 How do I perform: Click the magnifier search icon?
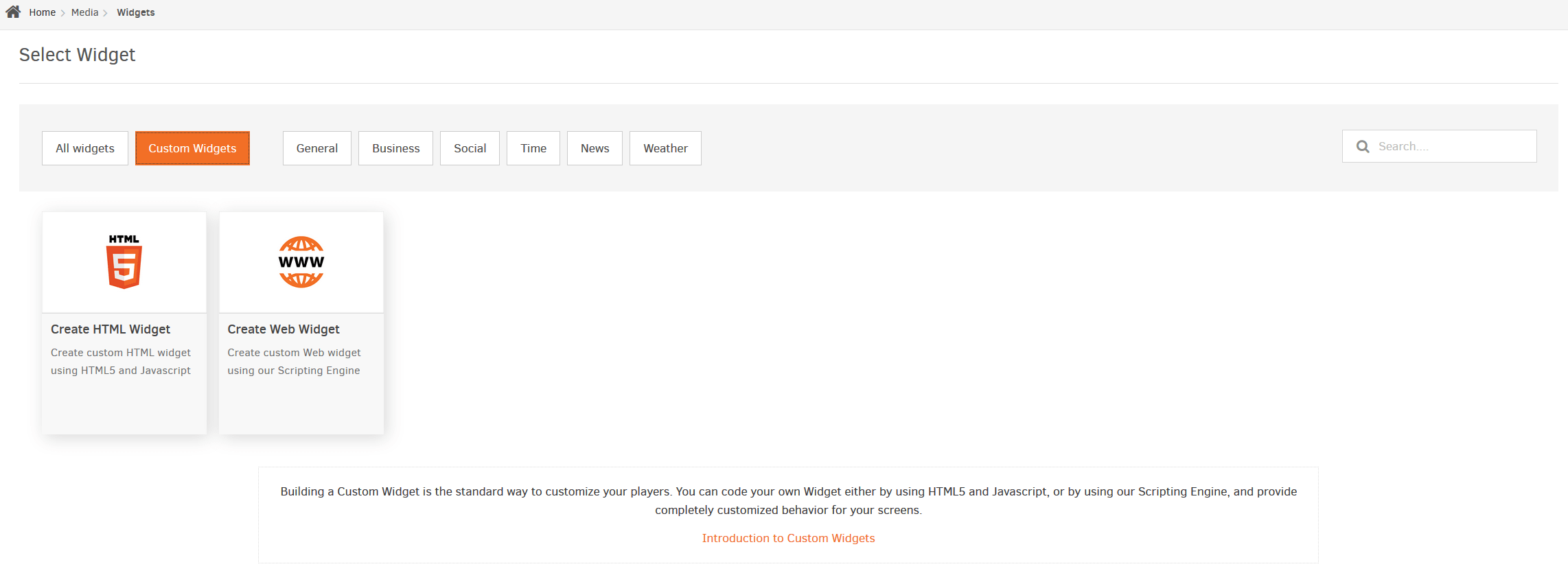point(1363,146)
